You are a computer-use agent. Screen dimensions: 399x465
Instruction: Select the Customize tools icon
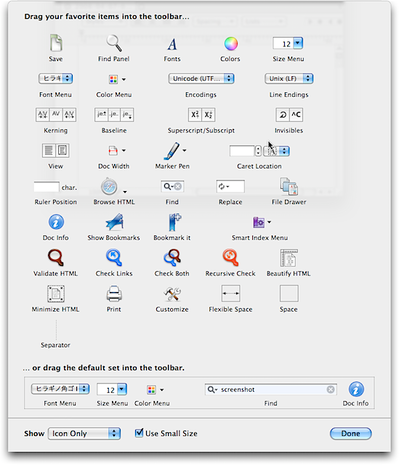pos(172,294)
